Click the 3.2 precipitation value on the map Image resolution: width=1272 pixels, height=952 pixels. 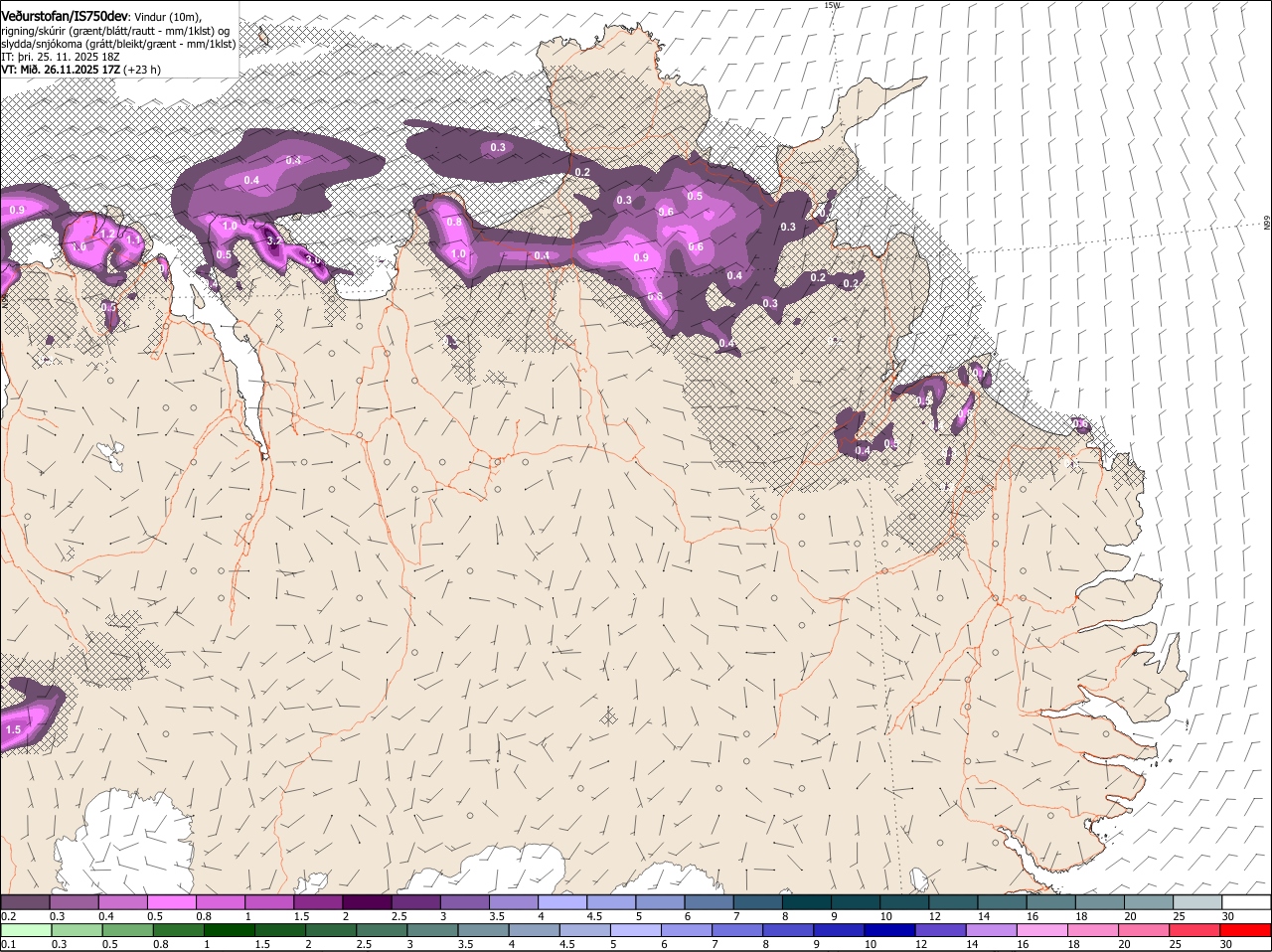(275, 239)
